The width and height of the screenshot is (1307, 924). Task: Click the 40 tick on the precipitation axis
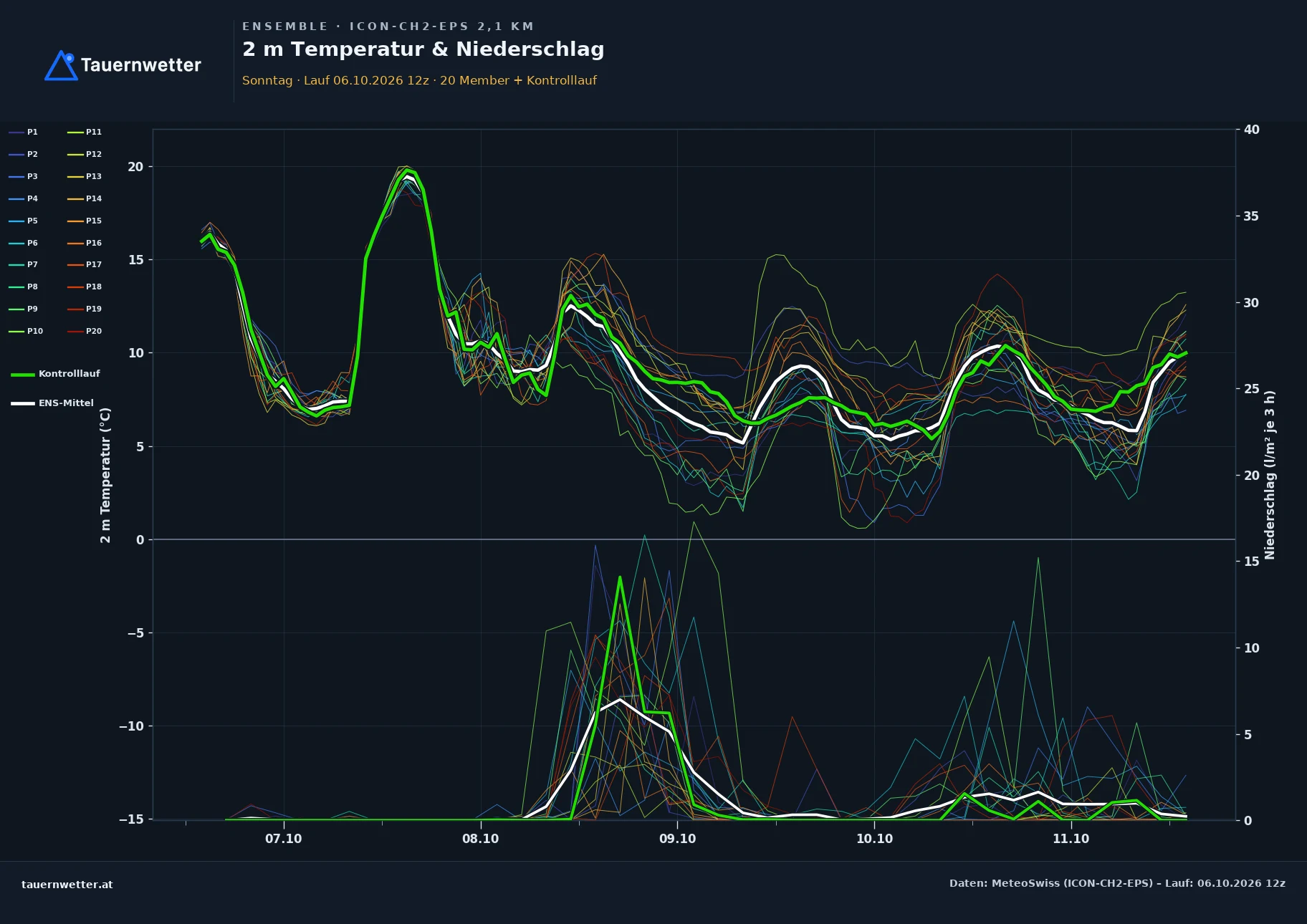click(1251, 130)
